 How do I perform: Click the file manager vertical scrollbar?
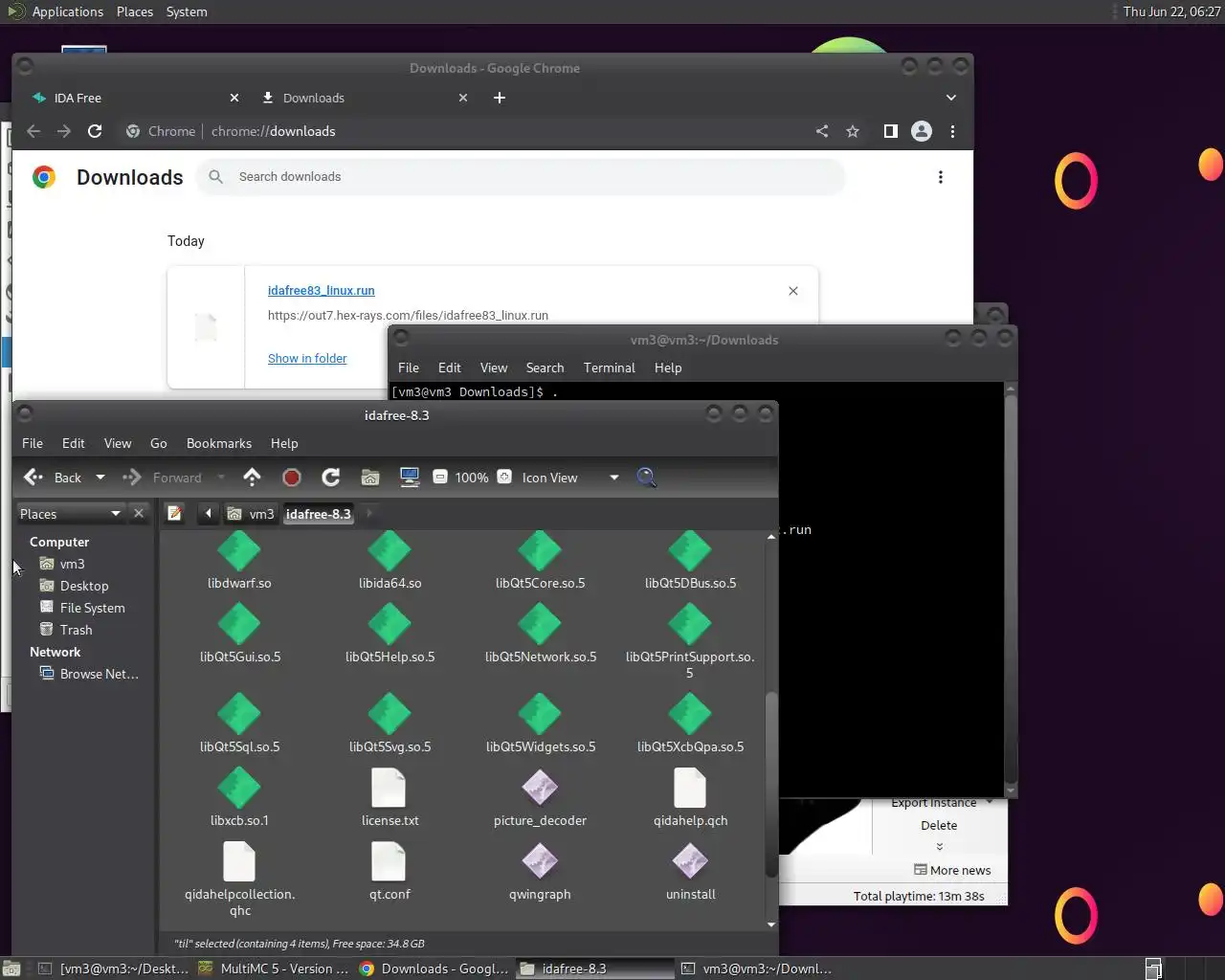click(x=771, y=783)
